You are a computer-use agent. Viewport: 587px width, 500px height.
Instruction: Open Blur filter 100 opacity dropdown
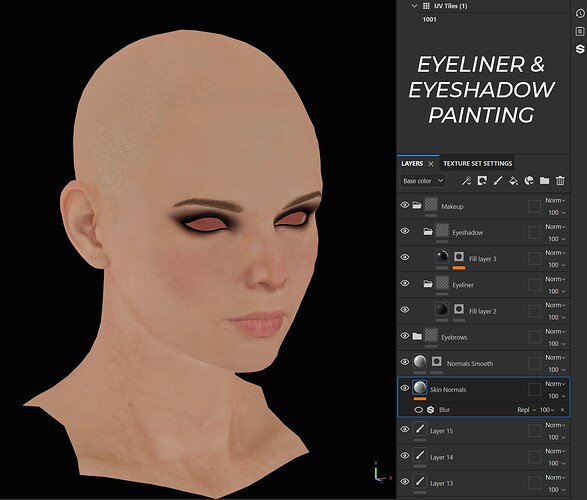(547, 410)
